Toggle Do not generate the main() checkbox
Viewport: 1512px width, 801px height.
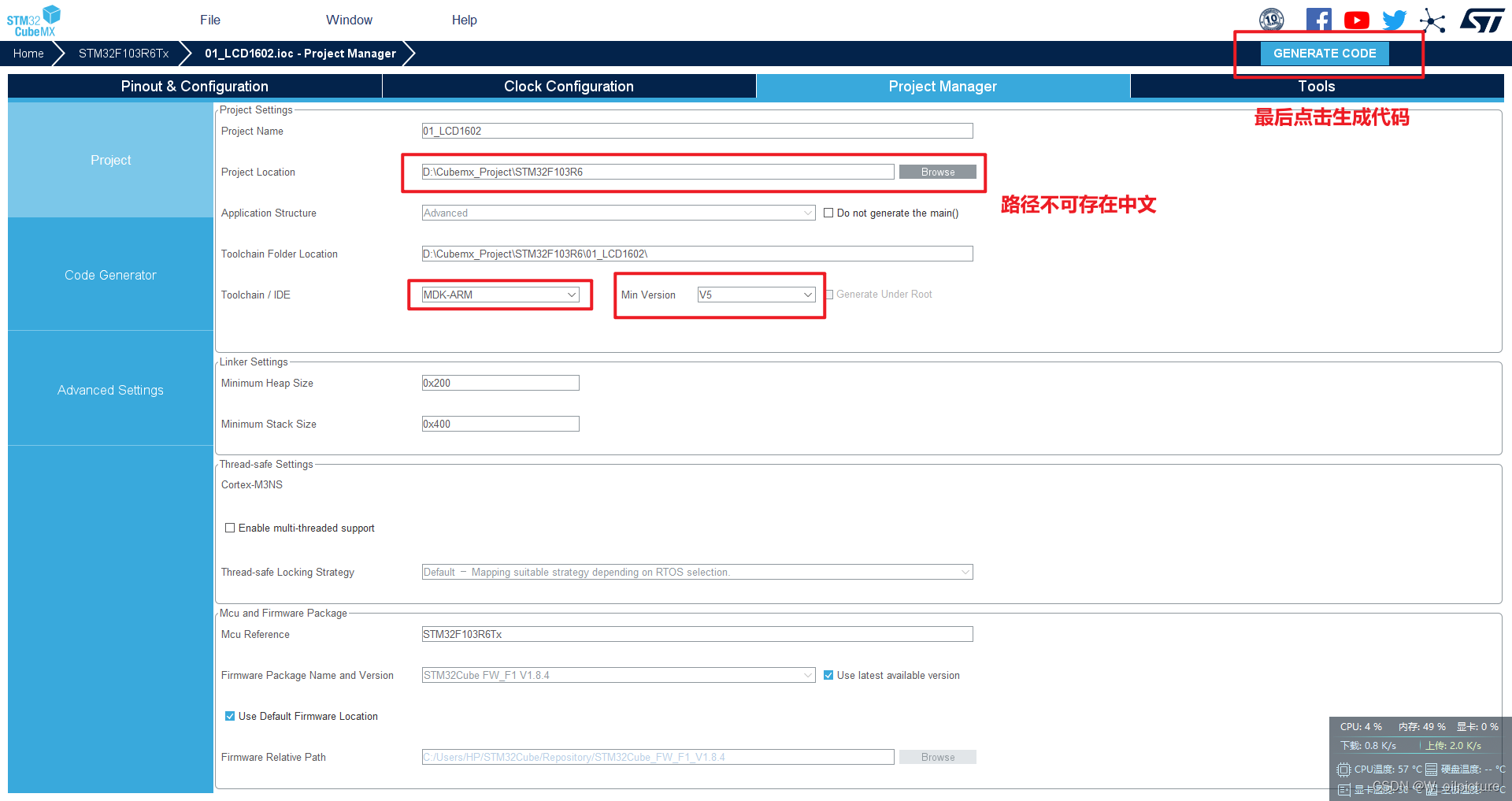pos(828,213)
